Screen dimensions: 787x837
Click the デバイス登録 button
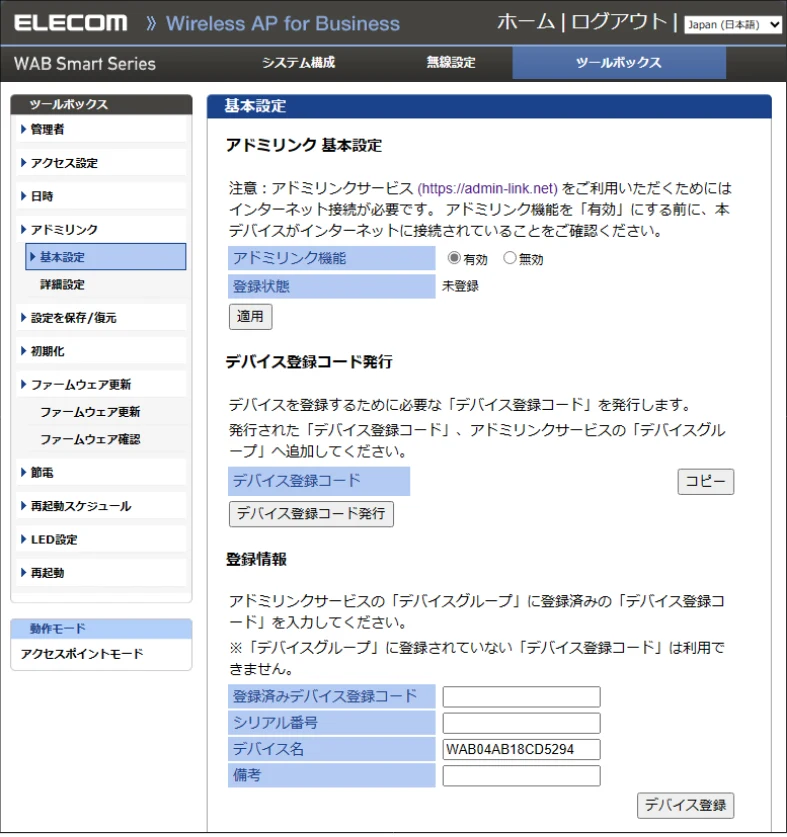click(x=685, y=805)
